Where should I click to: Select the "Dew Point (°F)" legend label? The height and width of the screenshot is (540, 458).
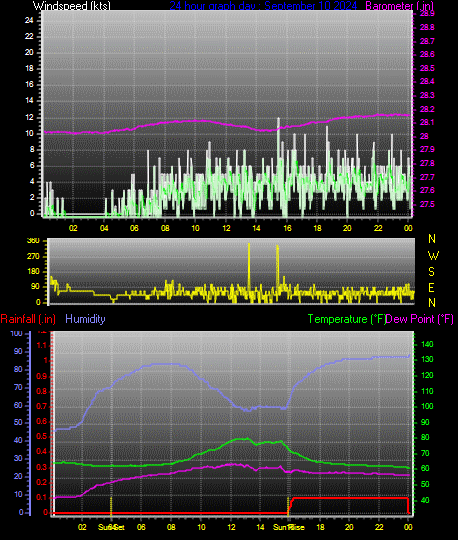pyautogui.click(x=419, y=319)
